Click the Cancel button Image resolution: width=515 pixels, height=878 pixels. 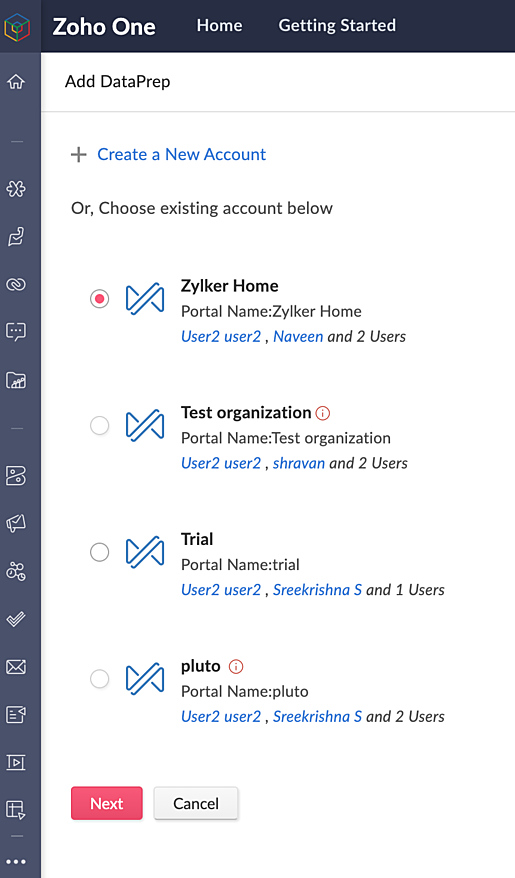click(196, 804)
